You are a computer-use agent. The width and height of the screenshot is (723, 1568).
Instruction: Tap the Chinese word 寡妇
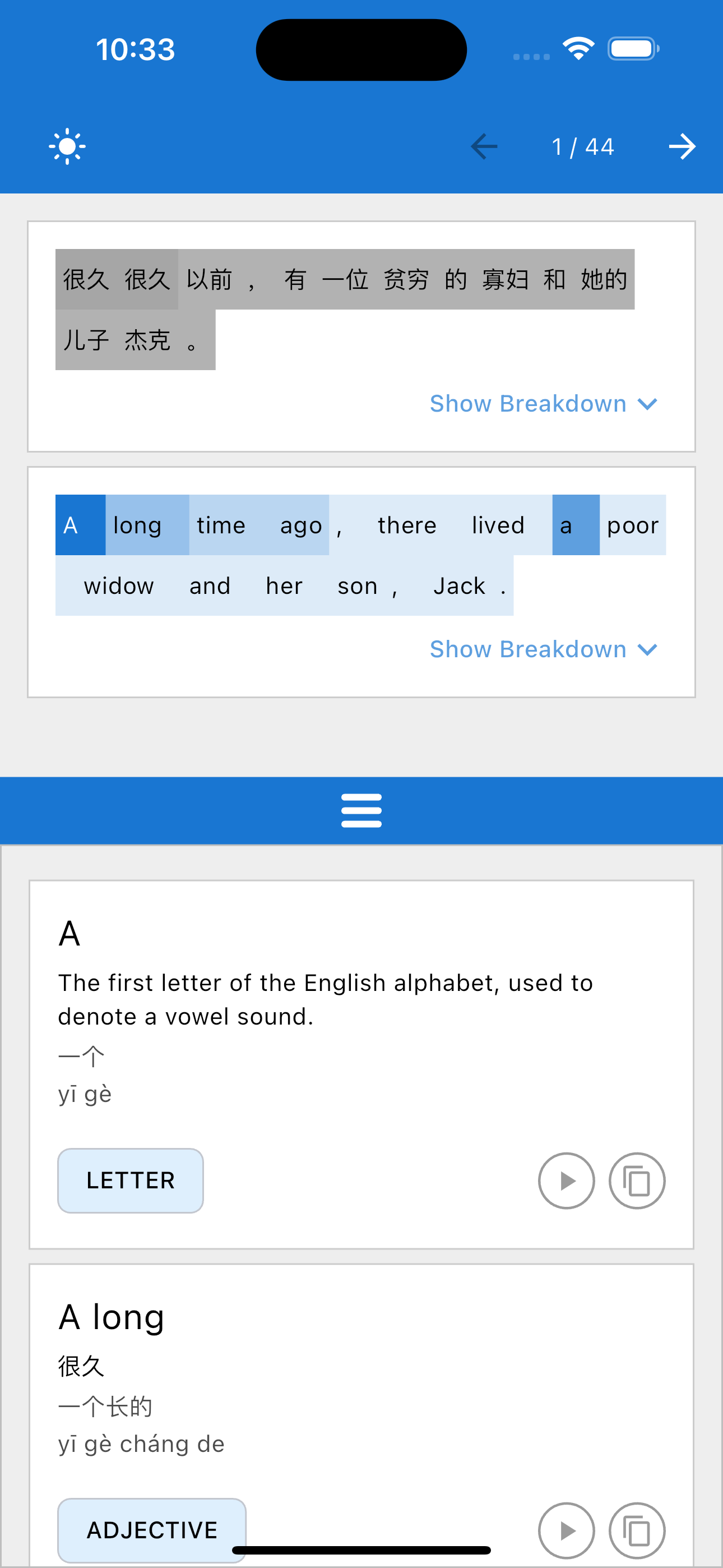(504, 279)
